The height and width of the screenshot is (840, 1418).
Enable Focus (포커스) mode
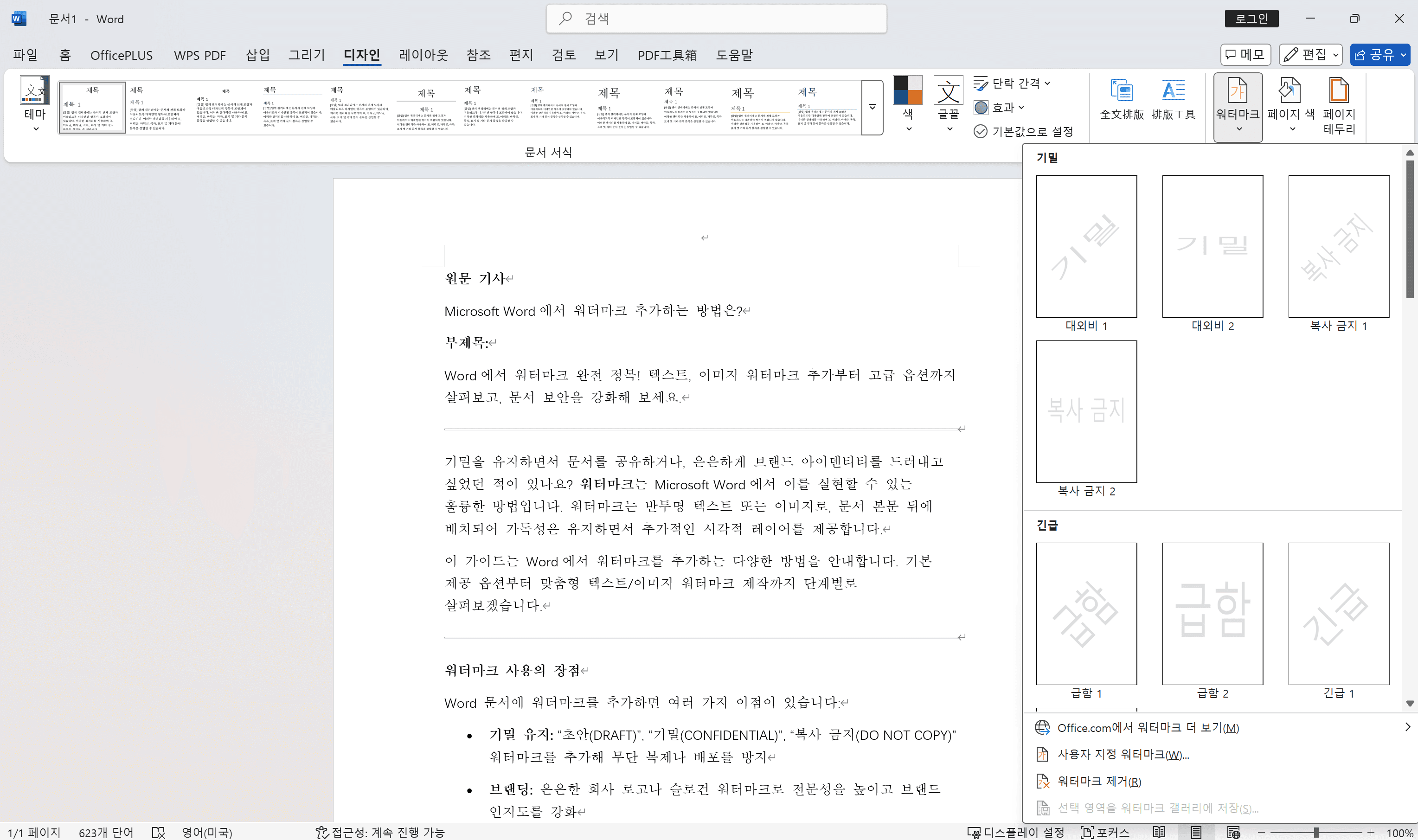point(1105,832)
